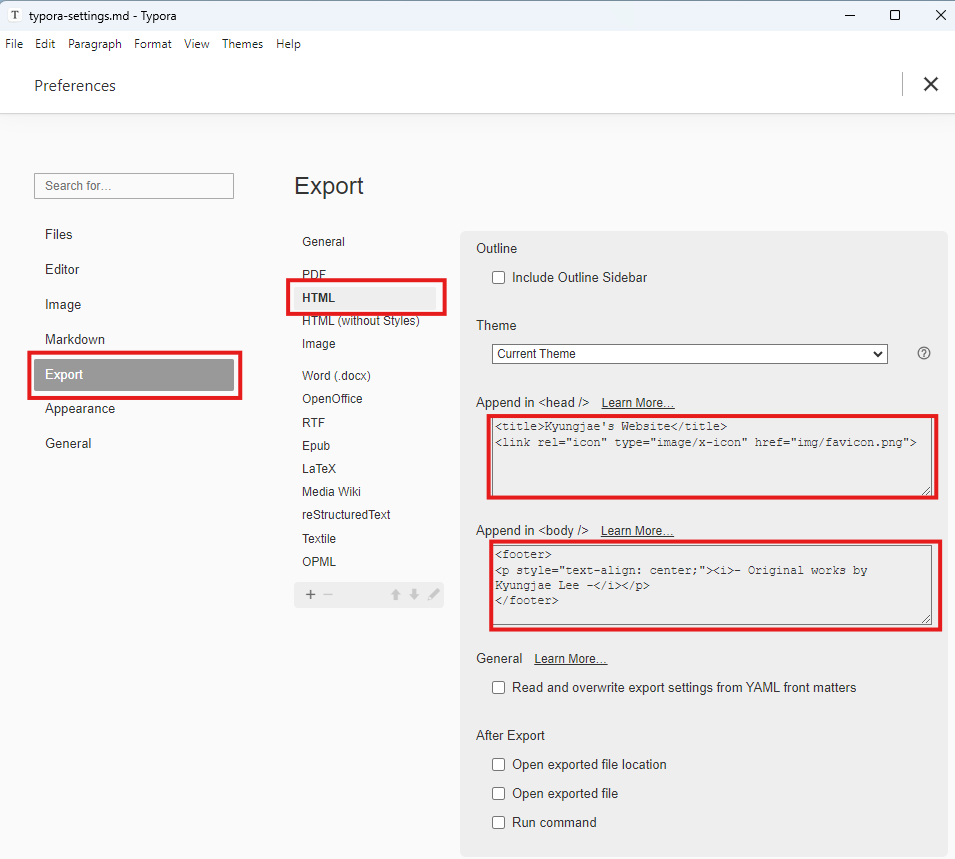The width and height of the screenshot is (955, 859).
Task: Click the resize handle of head textarea
Action: click(926, 491)
